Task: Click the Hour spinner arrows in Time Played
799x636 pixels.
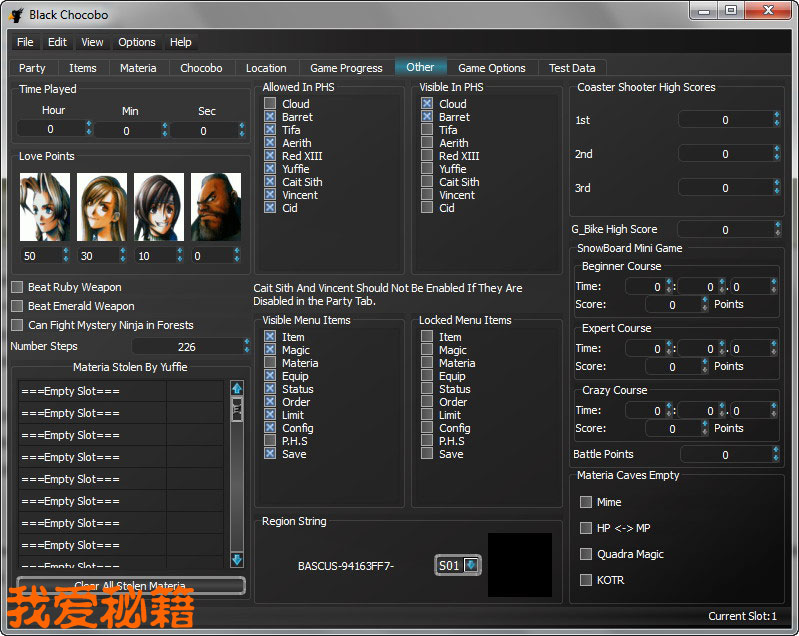Action: pos(89,129)
